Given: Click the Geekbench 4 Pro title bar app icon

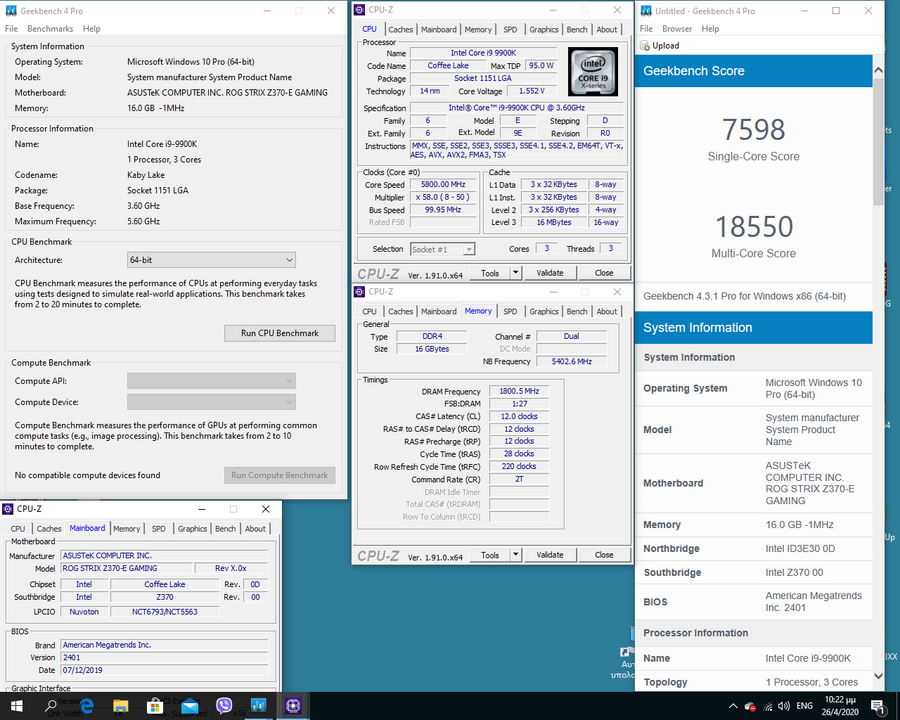Looking at the screenshot, I should pyautogui.click(x=10, y=10).
